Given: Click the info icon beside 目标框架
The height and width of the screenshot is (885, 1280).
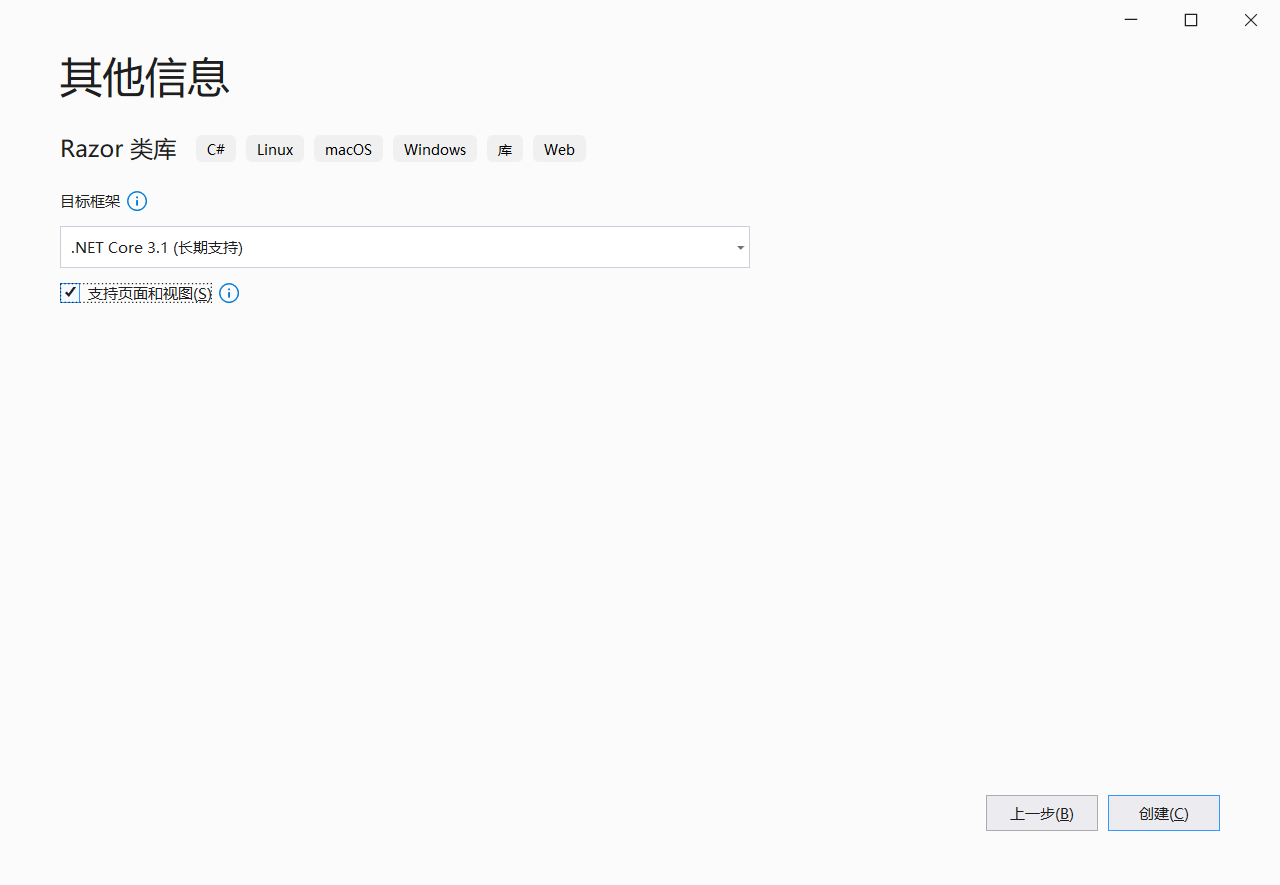Looking at the screenshot, I should [137, 201].
